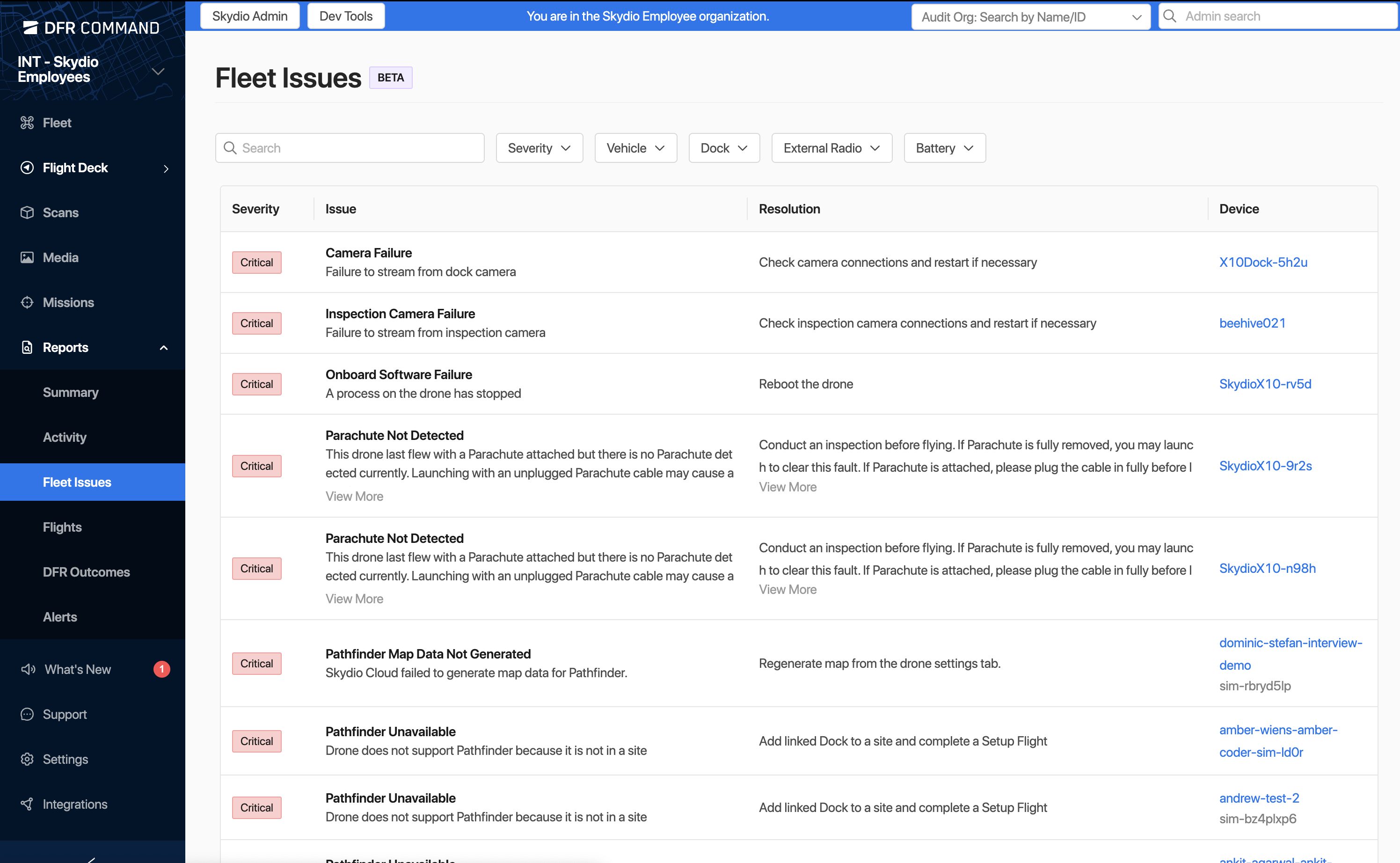Open device link dominic-stefan-interview-demo

1291,653
